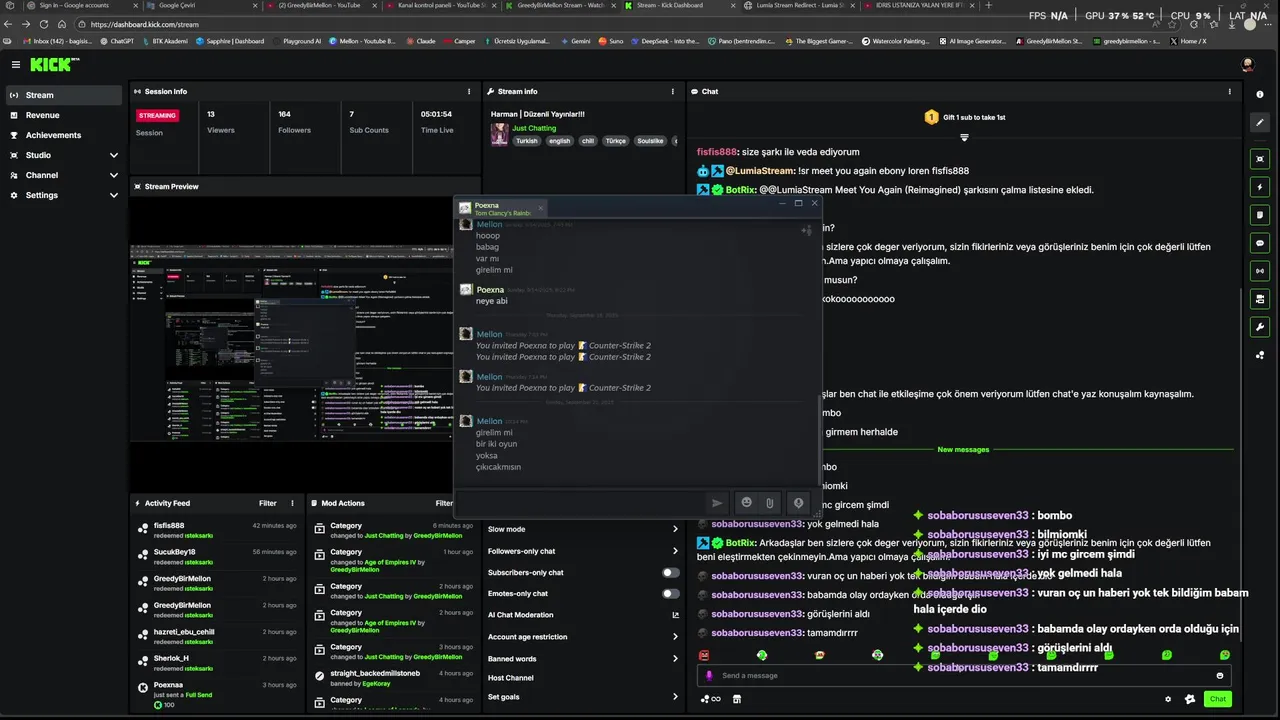Click the add-friend icon in the Steam chat window

coord(806,231)
